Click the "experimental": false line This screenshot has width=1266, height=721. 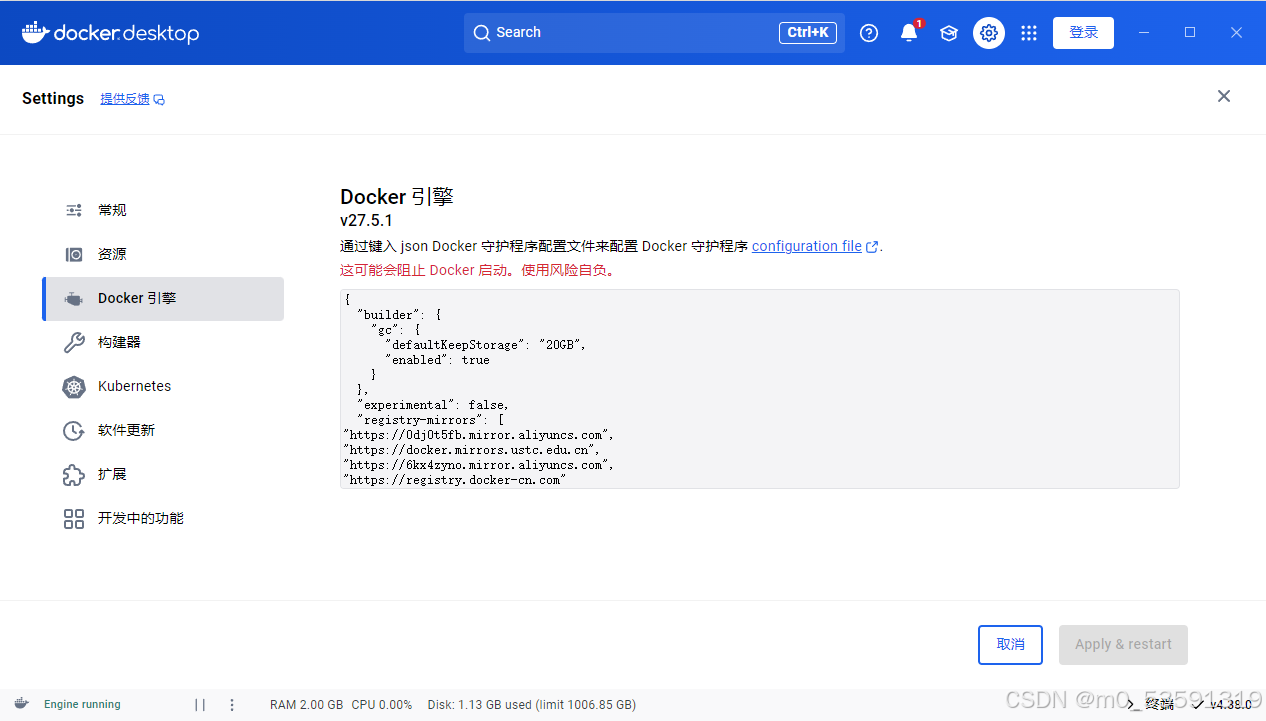tap(433, 405)
